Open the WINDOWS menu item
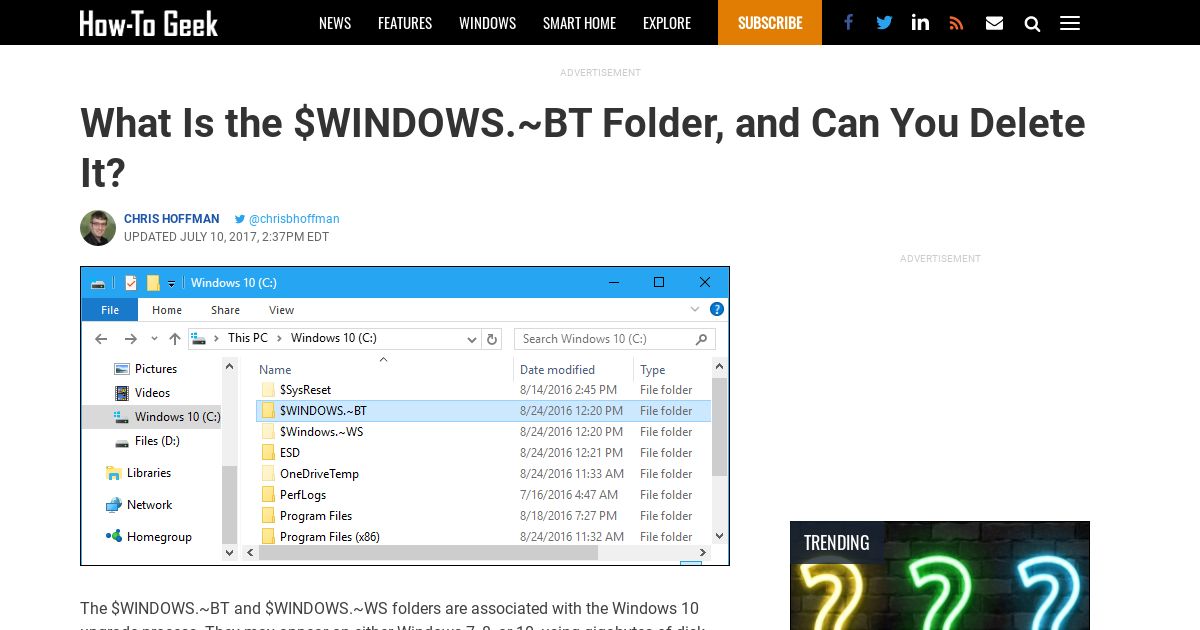1200x630 pixels. 487,23
